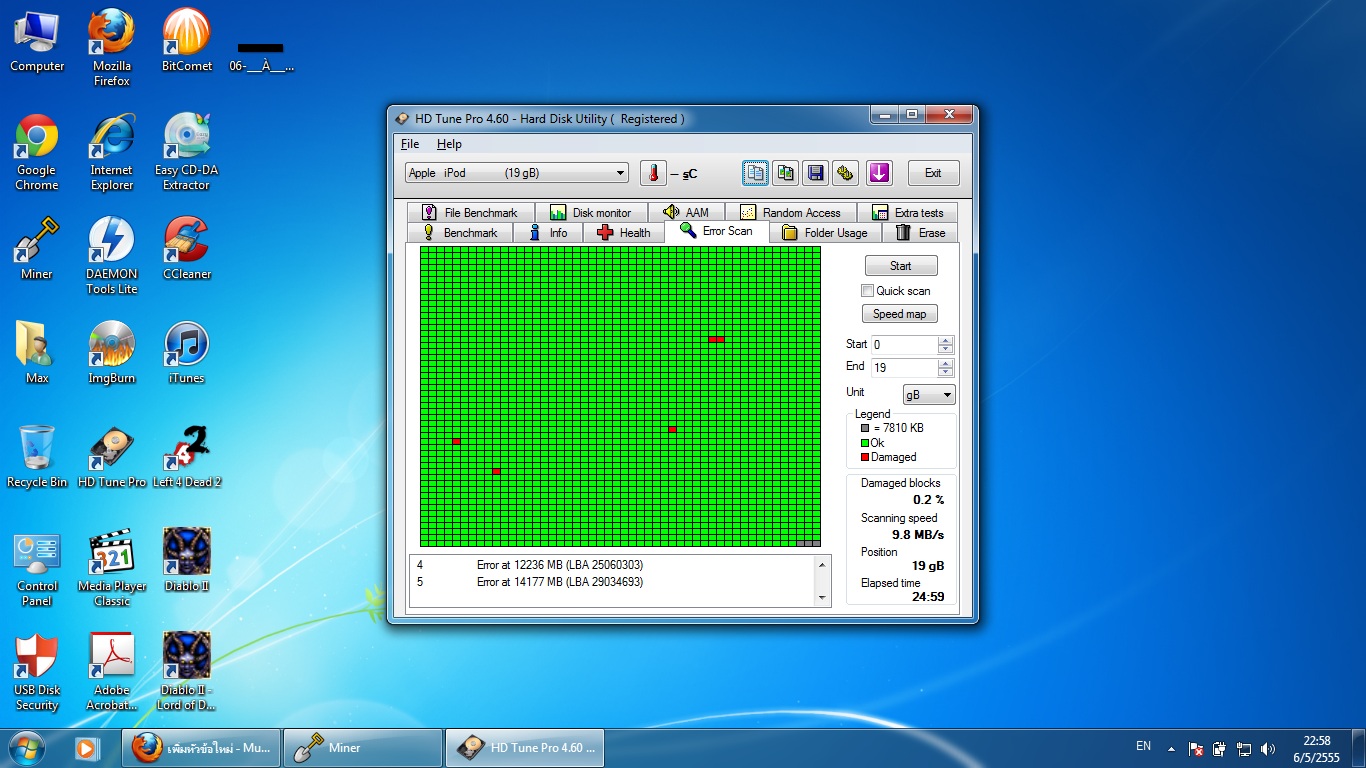Decrease the End value with down arrow

[x=946, y=372]
